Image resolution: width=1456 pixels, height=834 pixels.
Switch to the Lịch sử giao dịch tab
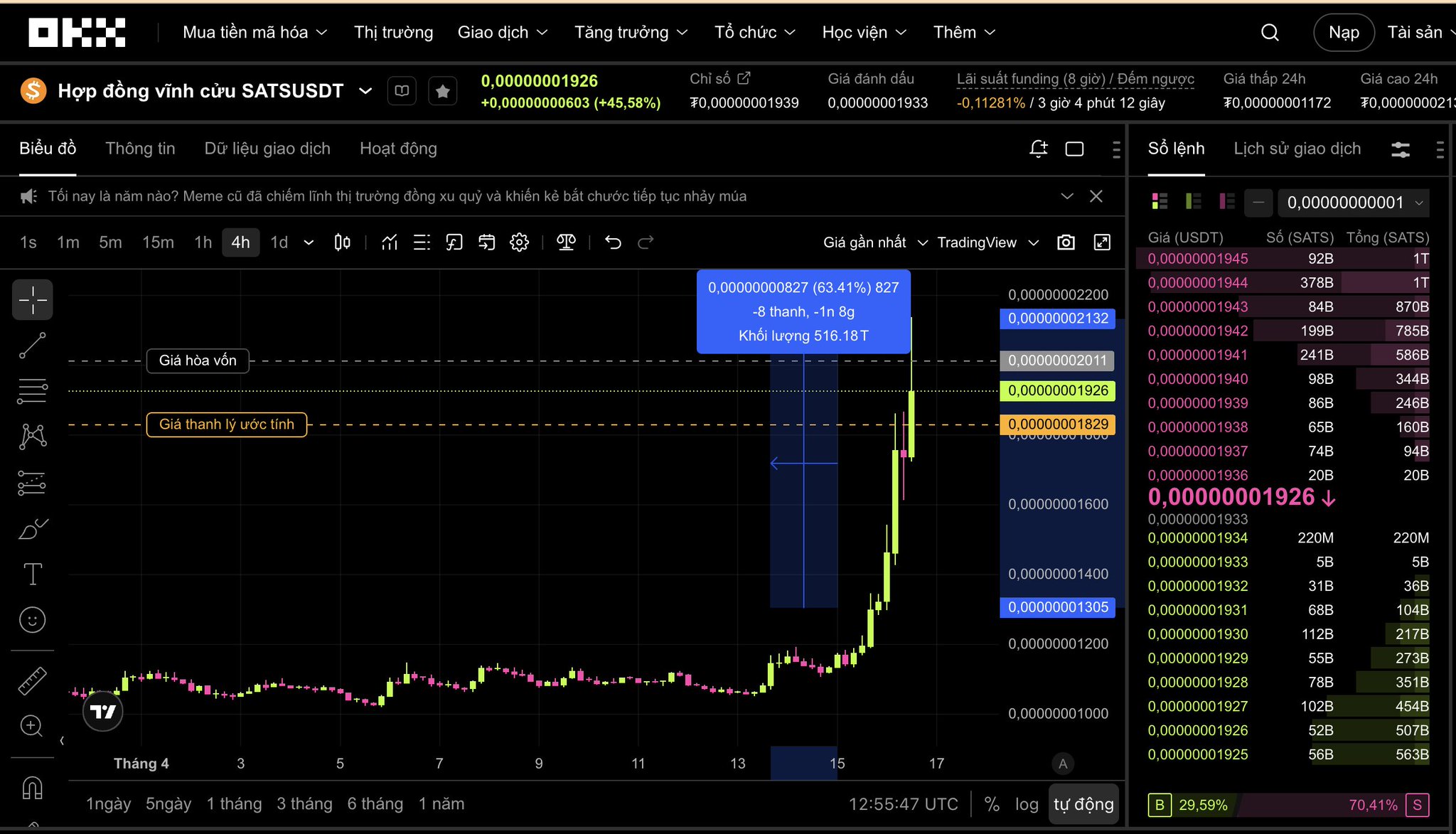tap(1297, 149)
